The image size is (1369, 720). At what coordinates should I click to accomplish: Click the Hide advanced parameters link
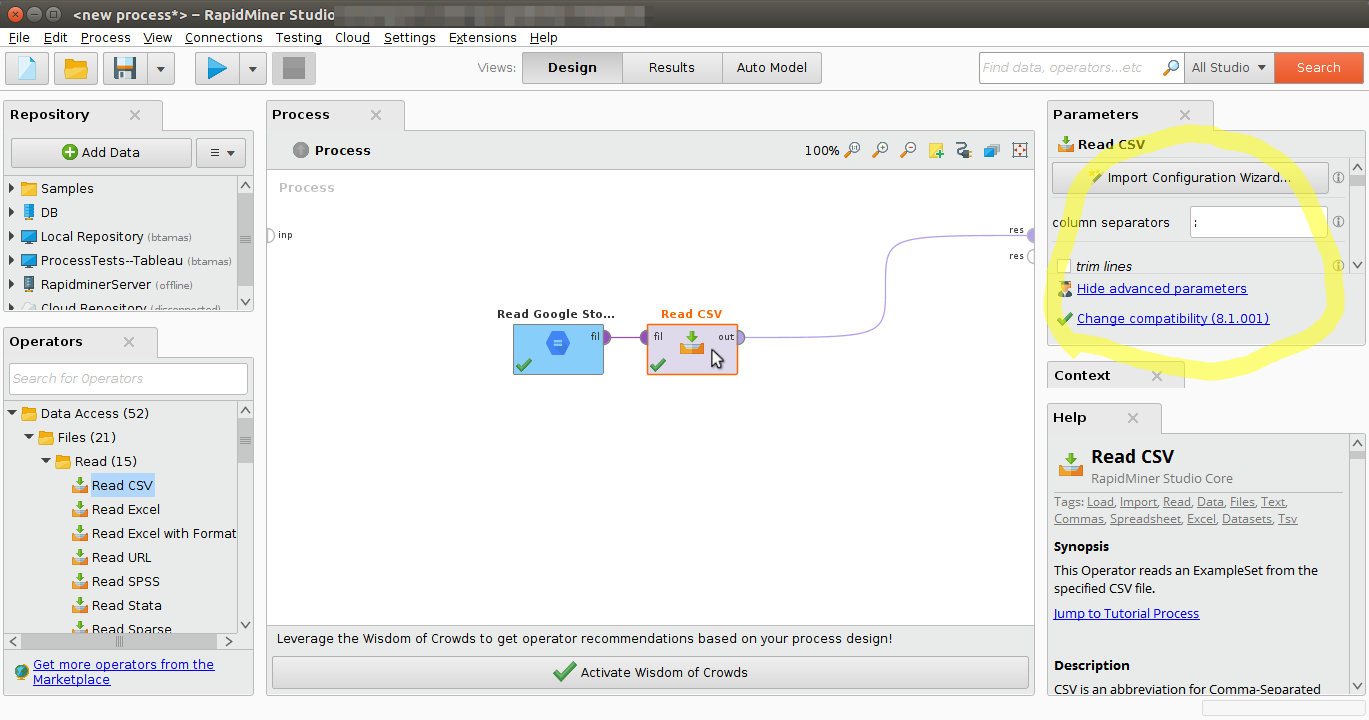tap(1161, 288)
